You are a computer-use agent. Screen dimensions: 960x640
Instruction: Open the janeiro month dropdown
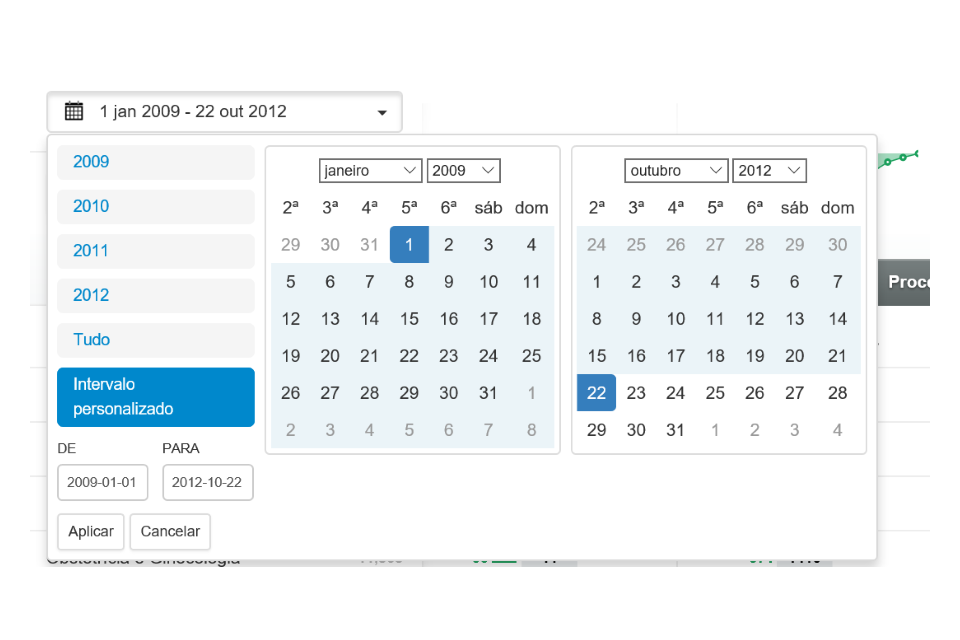(370, 171)
